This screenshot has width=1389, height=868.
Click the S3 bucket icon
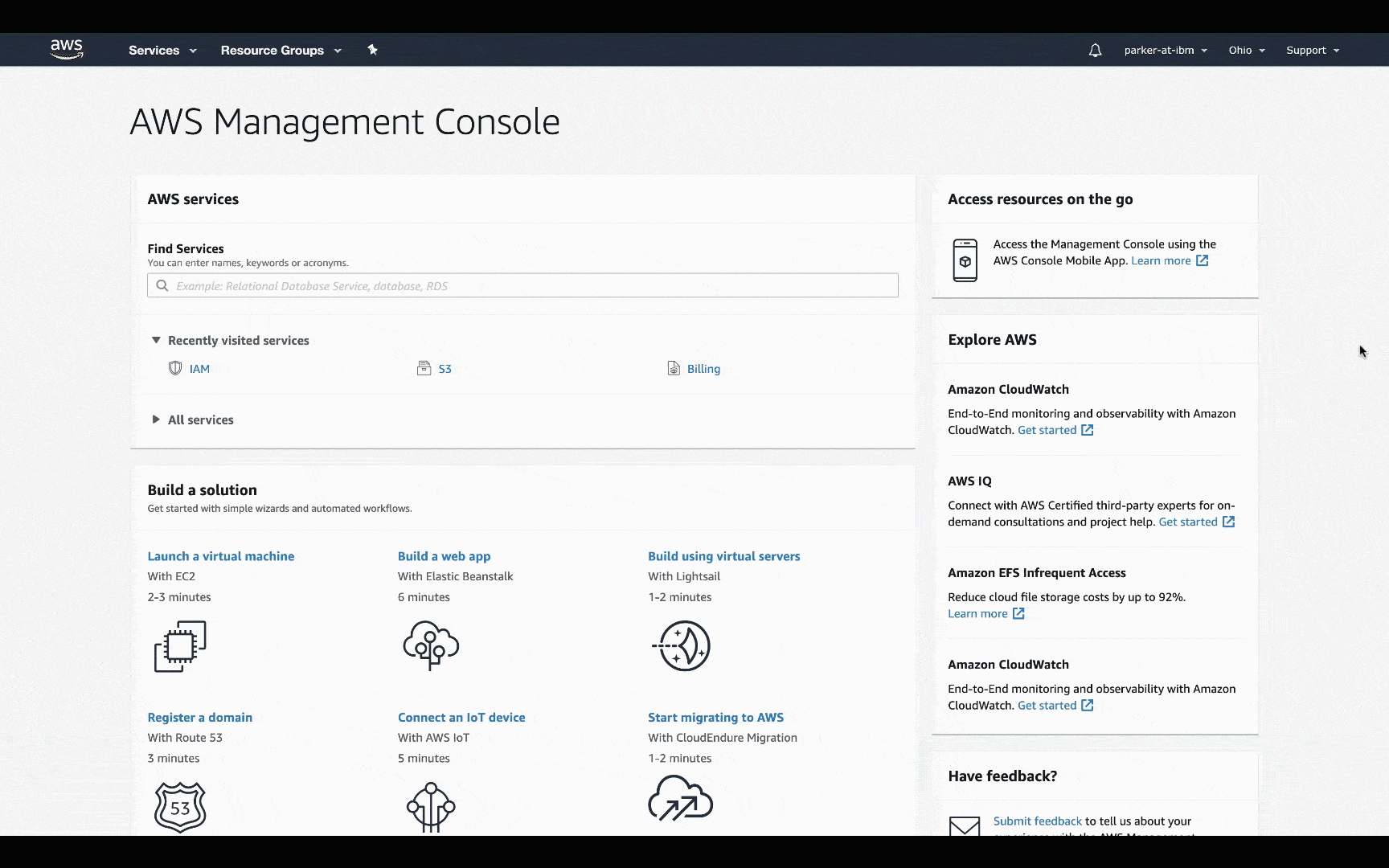click(424, 368)
